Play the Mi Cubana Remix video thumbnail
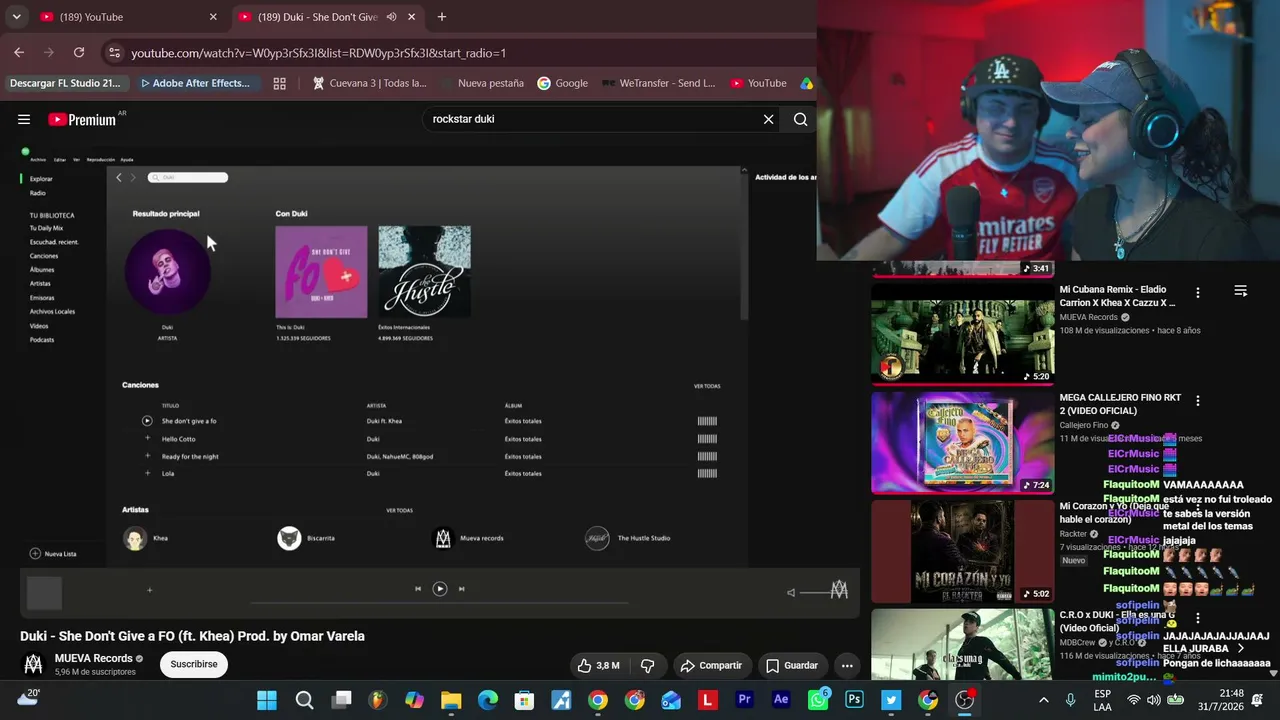 pyautogui.click(x=962, y=335)
